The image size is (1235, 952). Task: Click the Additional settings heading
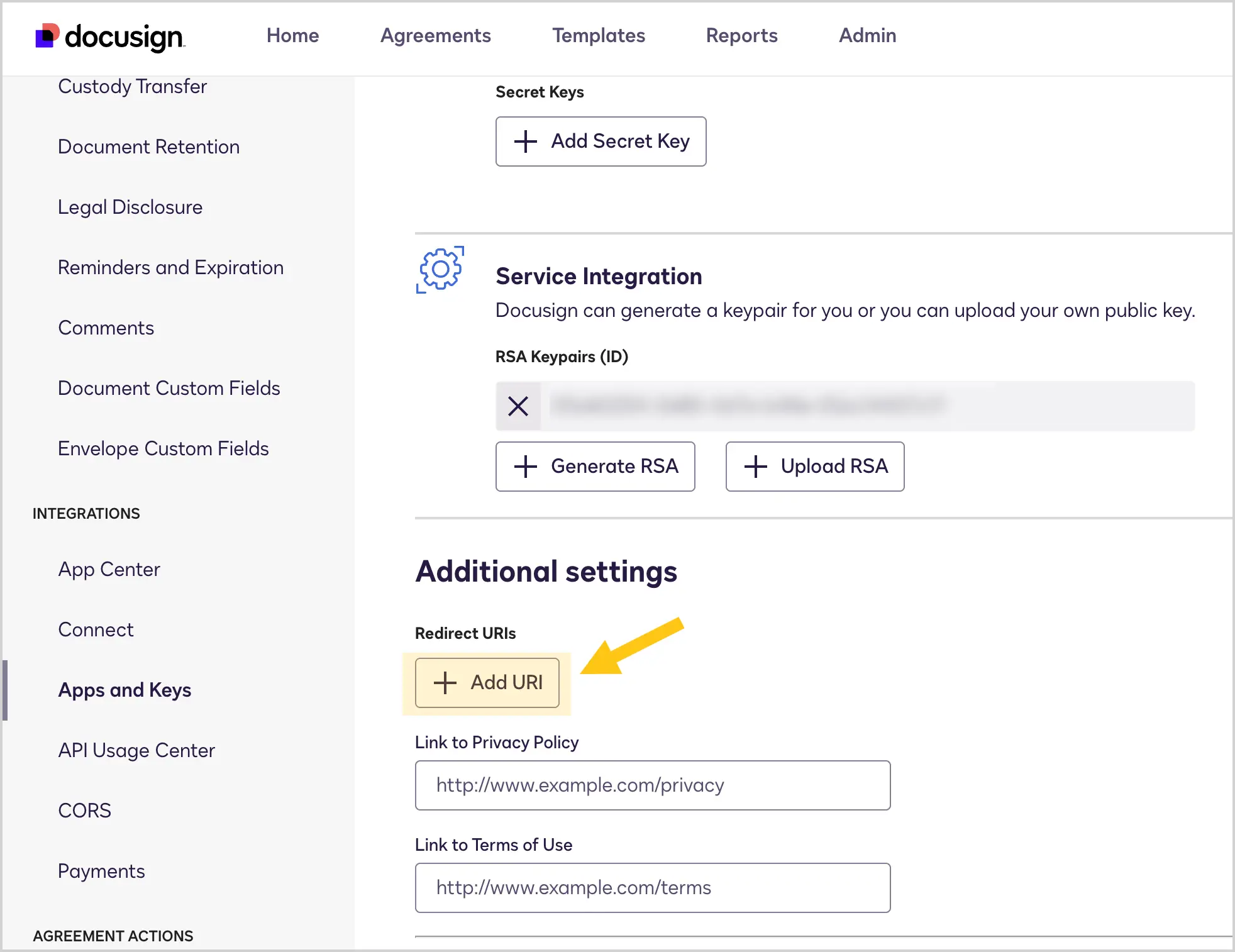pyautogui.click(x=546, y=572)
